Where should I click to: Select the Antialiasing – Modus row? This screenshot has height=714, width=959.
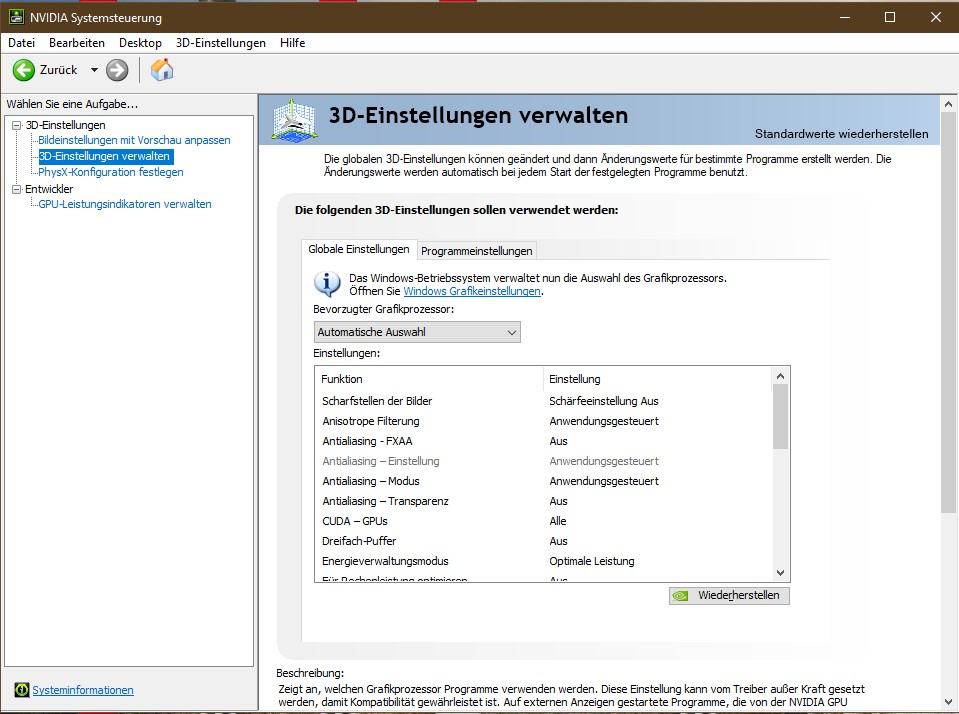(x=543, y=482)
